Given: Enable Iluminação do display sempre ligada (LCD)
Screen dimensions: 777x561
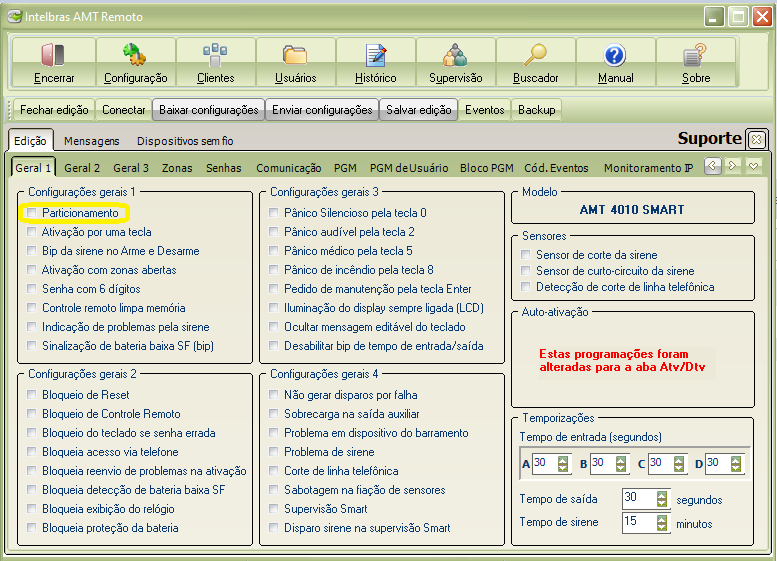Looking at the screenshot, I should [x=274, y=308].
